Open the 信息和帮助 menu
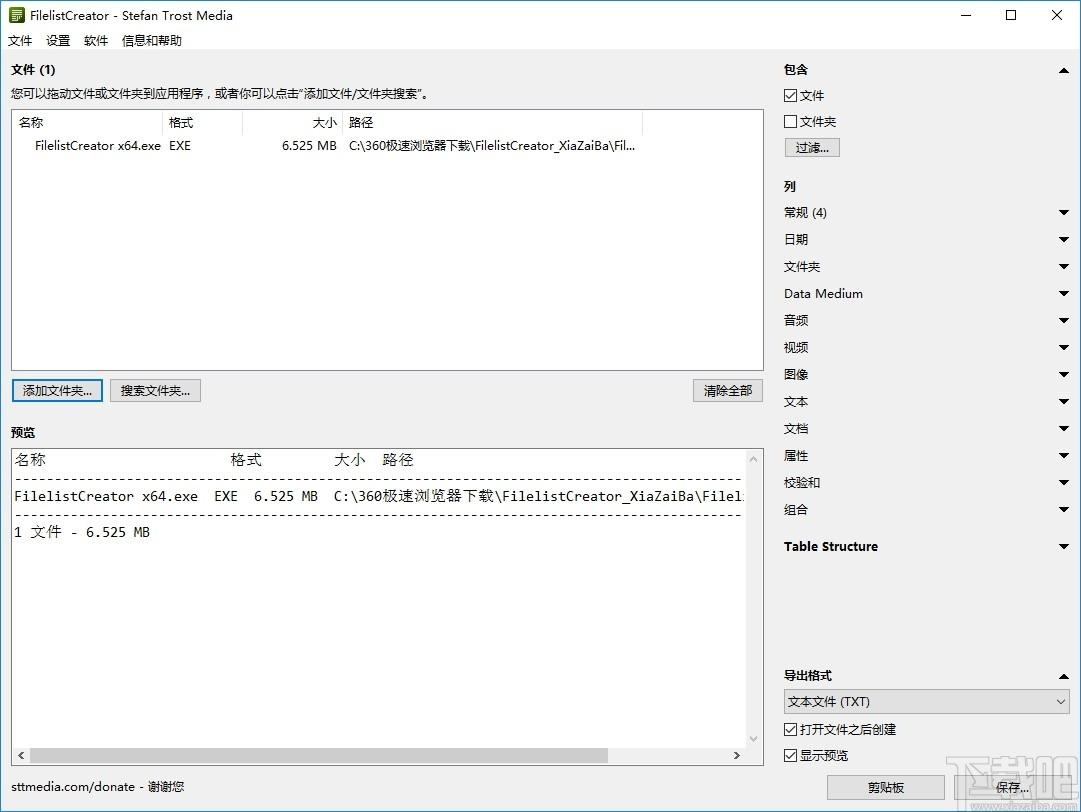Image resolution: width=1081 pixels, height=812 pixels. [x=152, y=41]
